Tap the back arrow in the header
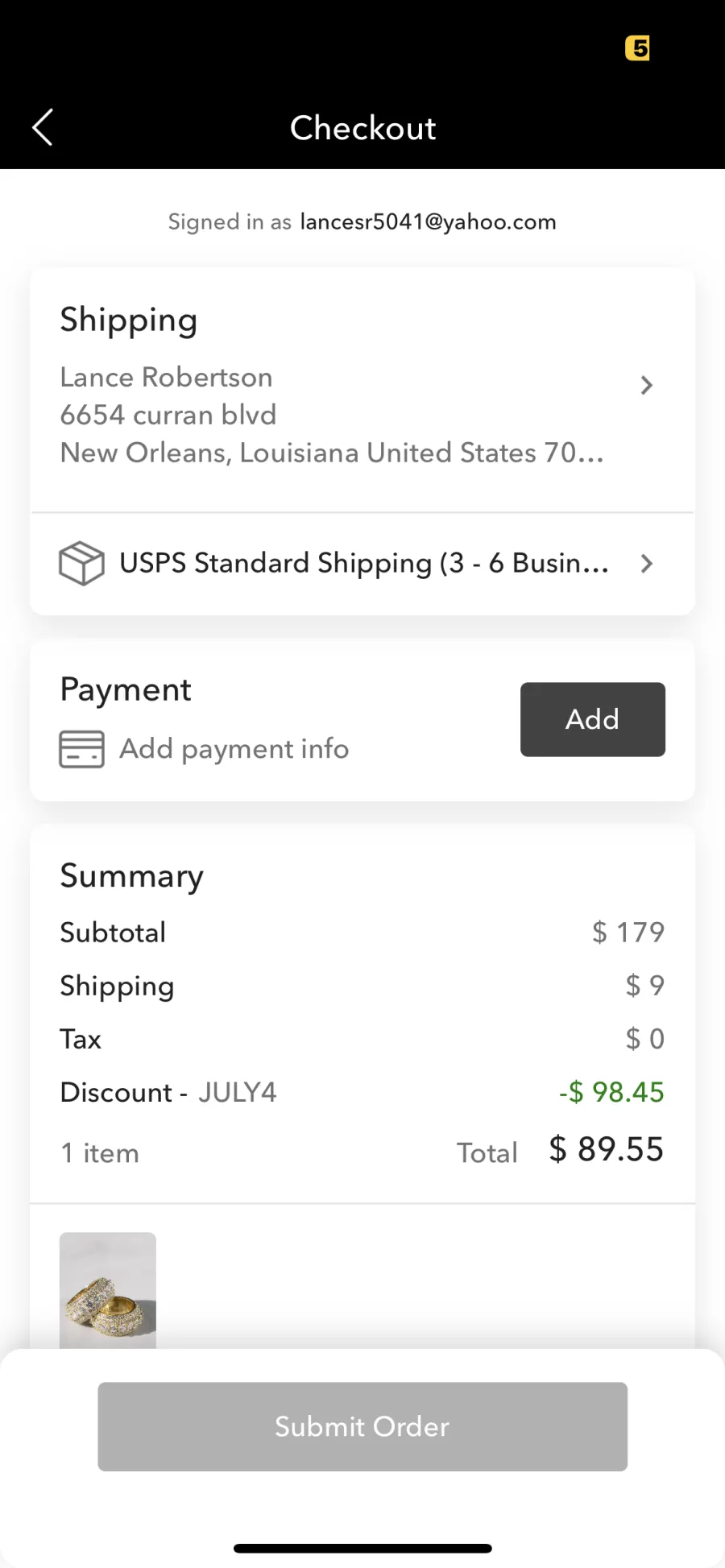The height and width of the screenshot is (1568, 725). click(43, 127)
